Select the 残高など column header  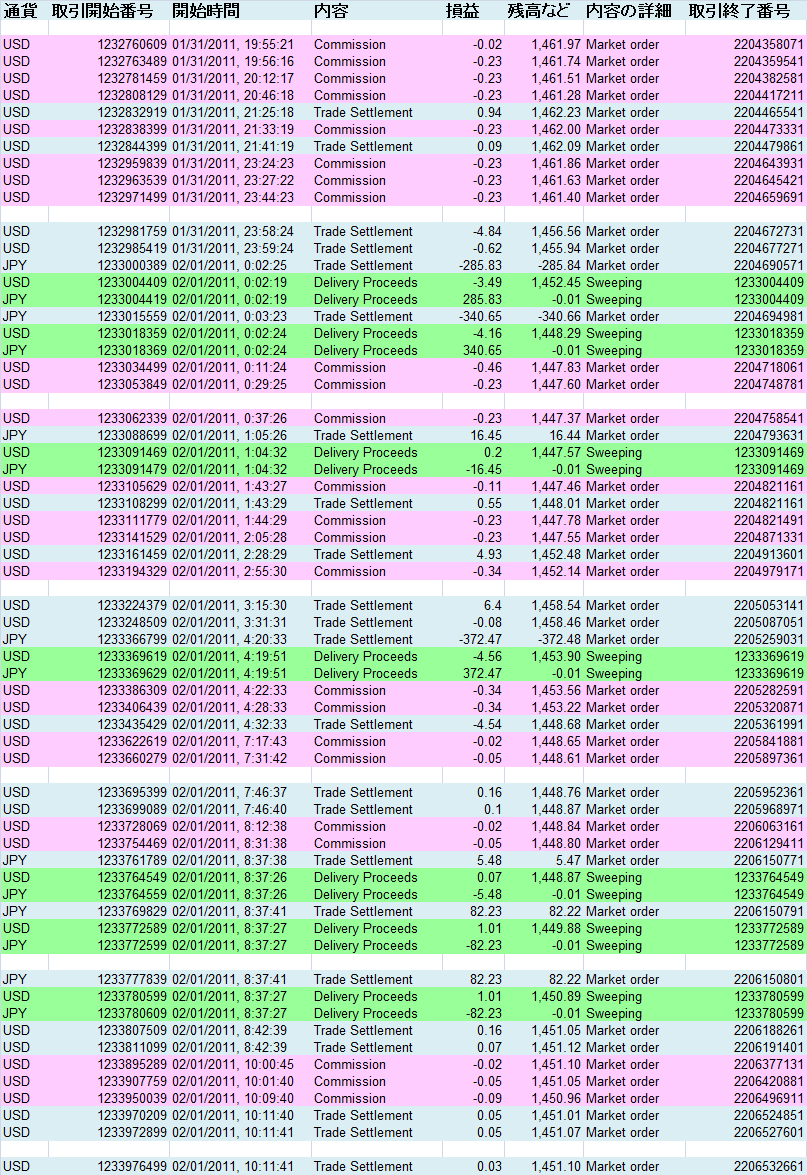539,11
